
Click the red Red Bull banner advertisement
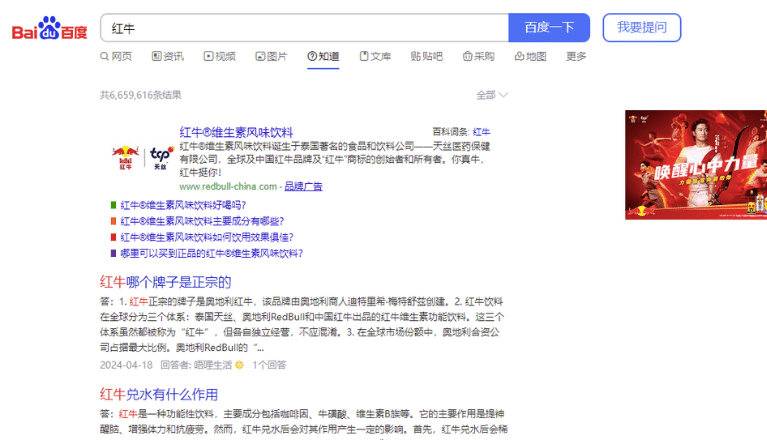click(696, 165)
